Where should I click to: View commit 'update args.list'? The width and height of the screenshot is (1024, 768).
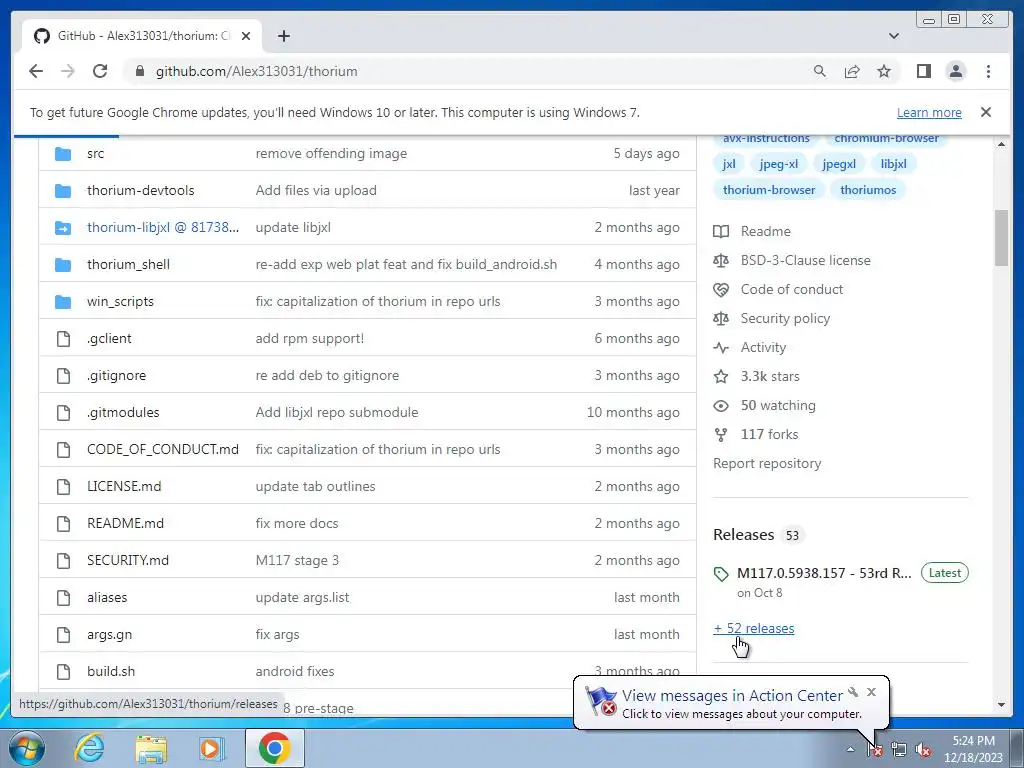302,598
